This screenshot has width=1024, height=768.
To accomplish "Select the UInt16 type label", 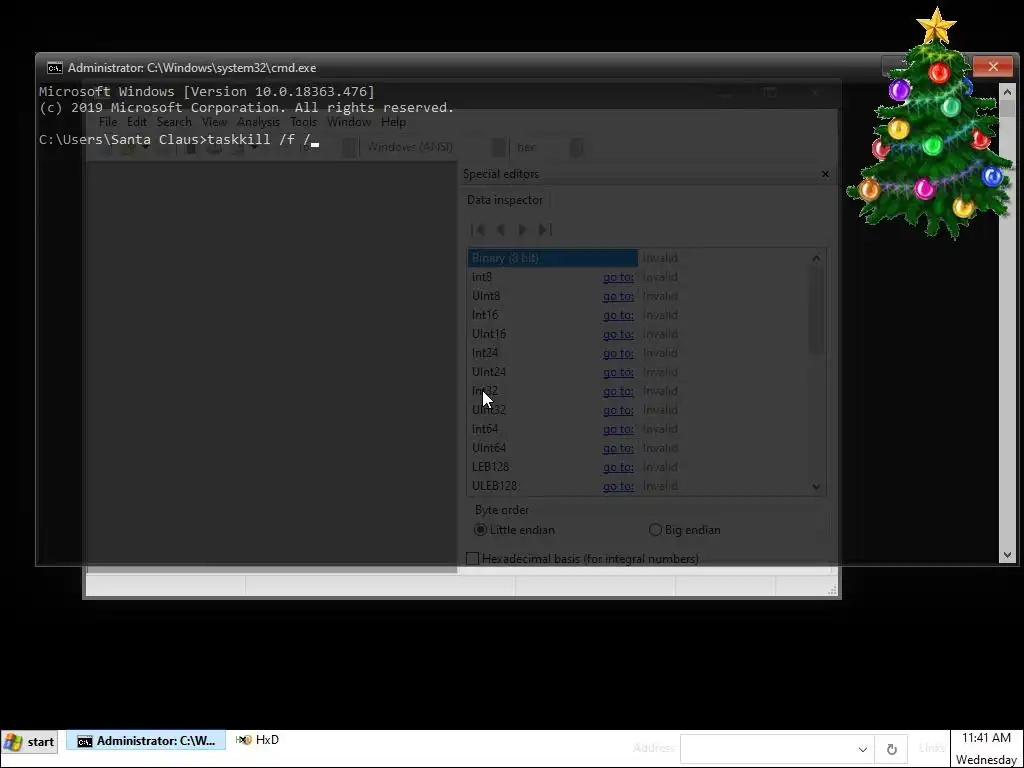I will [489, 334].
